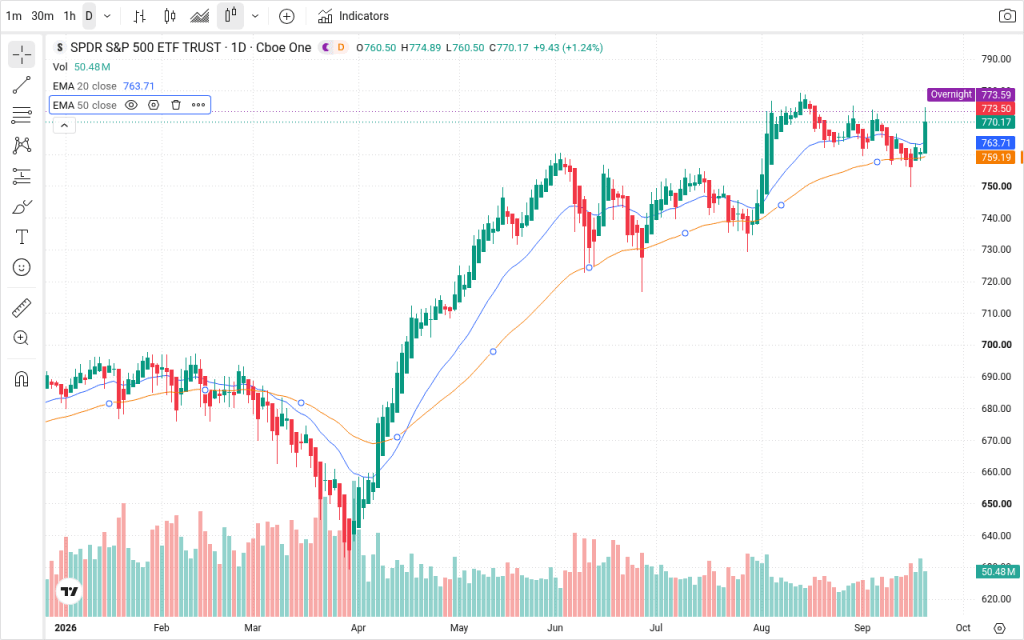Open the emoji icons tool
Screen dimensions: 1024x640
pos(22,267)
